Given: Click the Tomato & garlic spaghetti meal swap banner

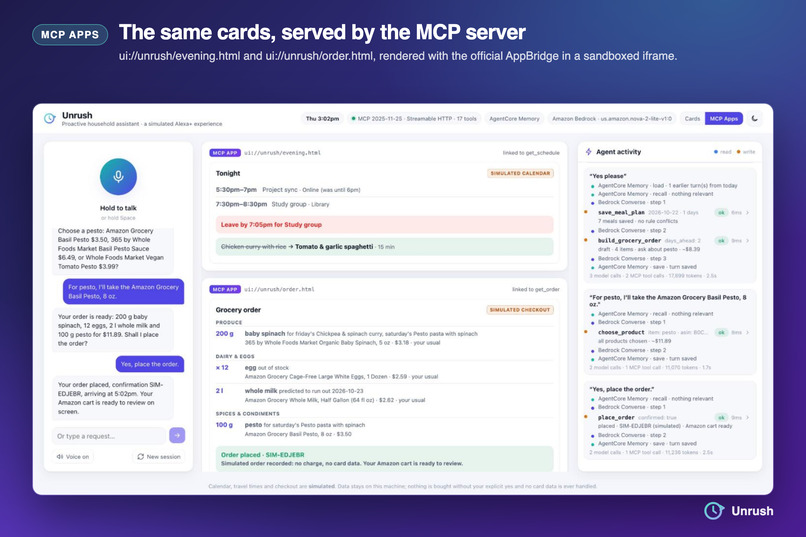Looking at the screenshot, I should point(384,247).
